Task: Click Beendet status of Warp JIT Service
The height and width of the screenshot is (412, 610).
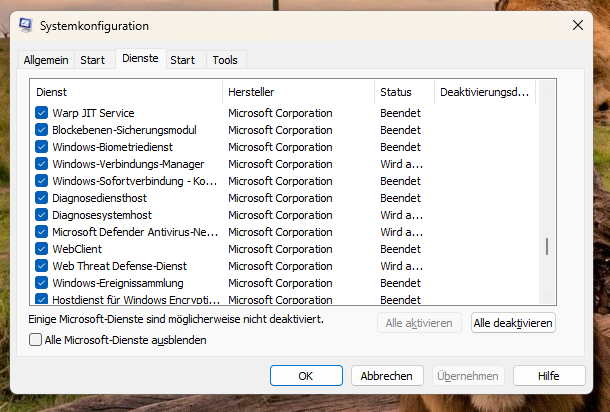Action: coord(400,113)
